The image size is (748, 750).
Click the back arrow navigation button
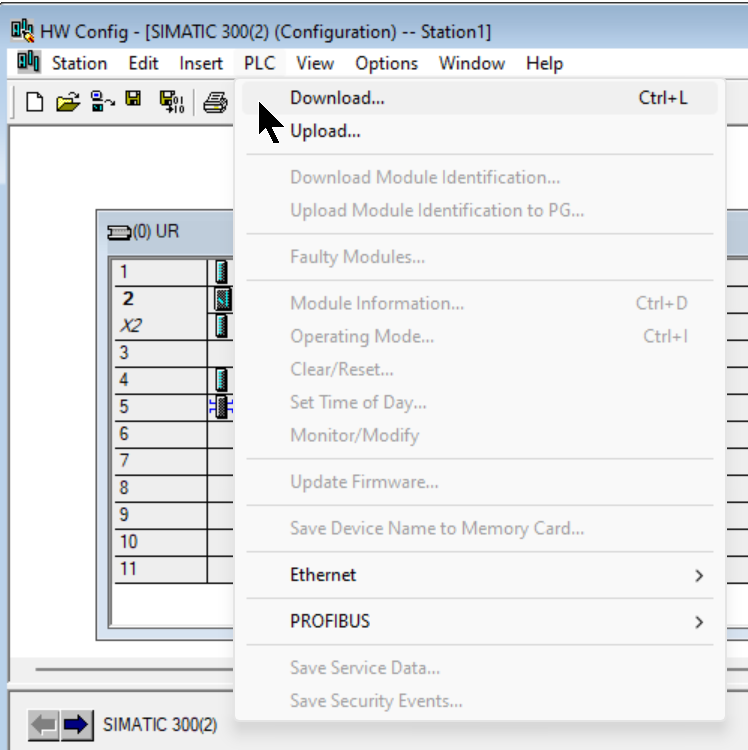pyautogui.click(x=44, y=725)
